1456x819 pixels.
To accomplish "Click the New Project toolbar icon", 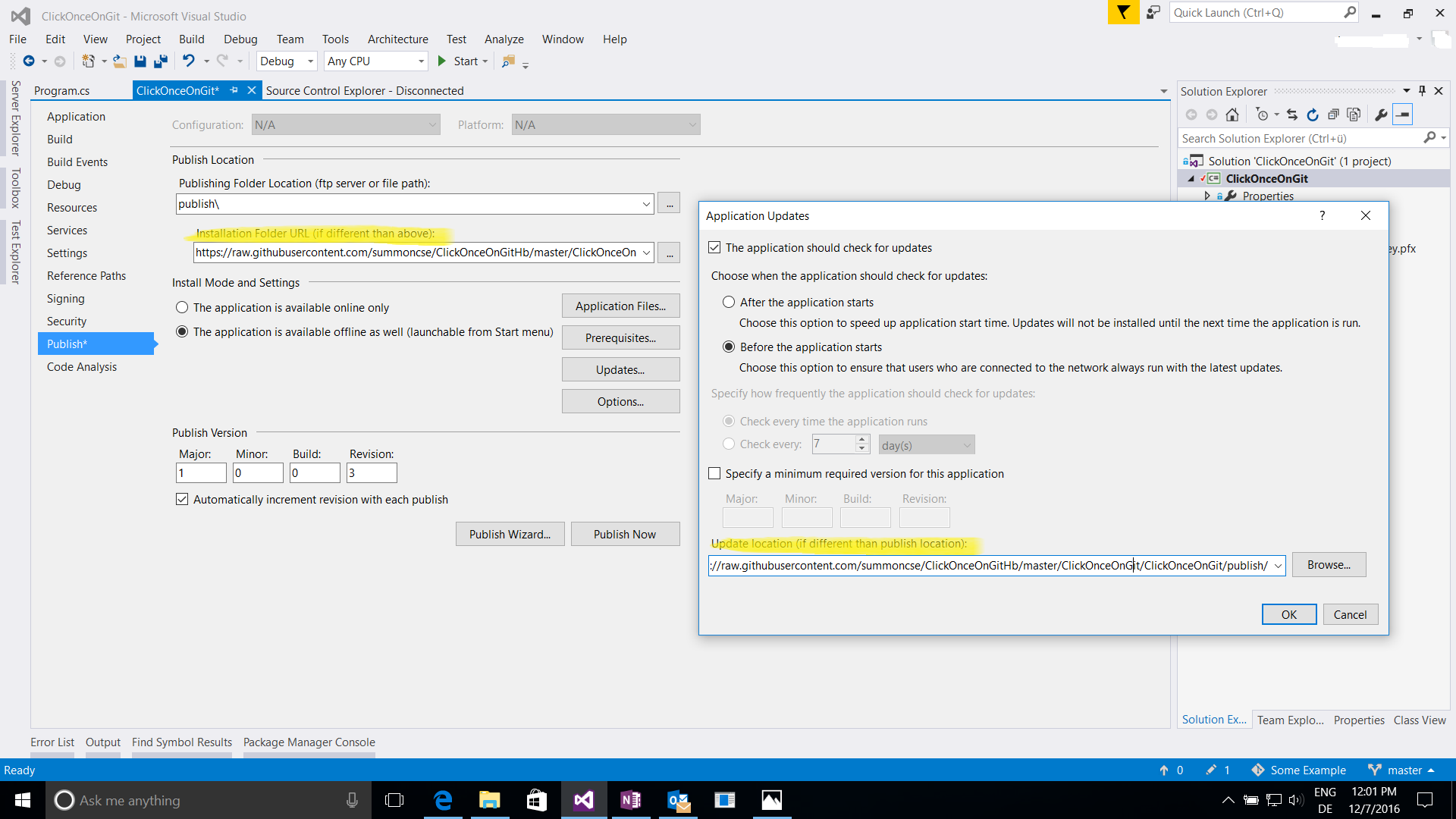I will (x=89, y=61).
